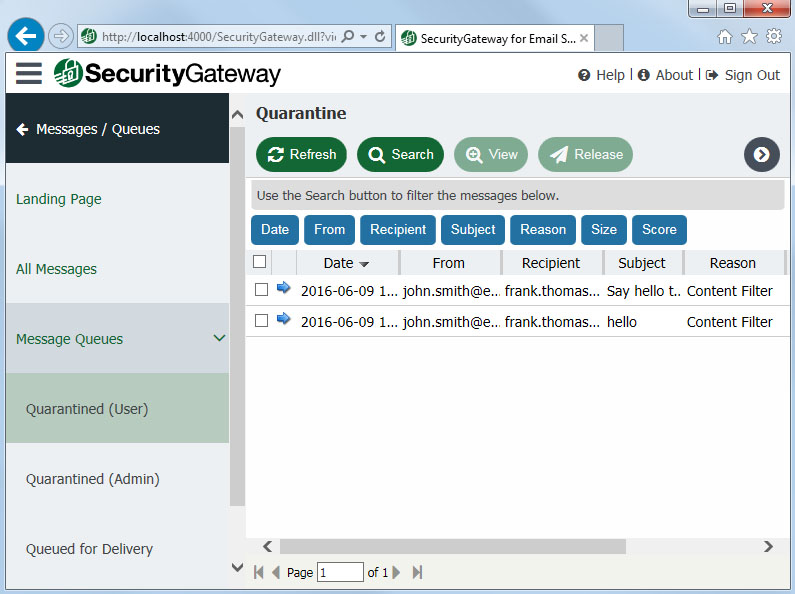The width and height of the screenshot is (795, 594).
Task: Click the Refresh button
Action: (302, 155)
